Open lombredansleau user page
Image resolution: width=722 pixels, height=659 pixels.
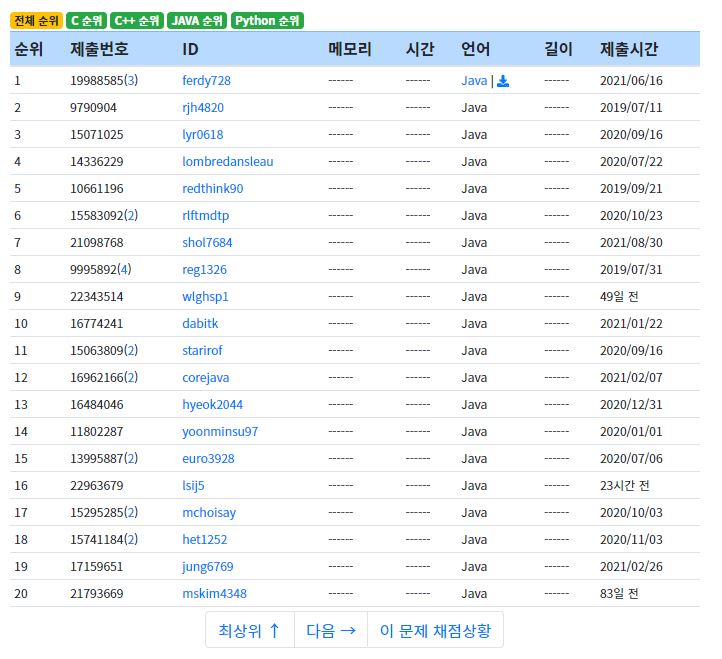click(x=228, y=162)
